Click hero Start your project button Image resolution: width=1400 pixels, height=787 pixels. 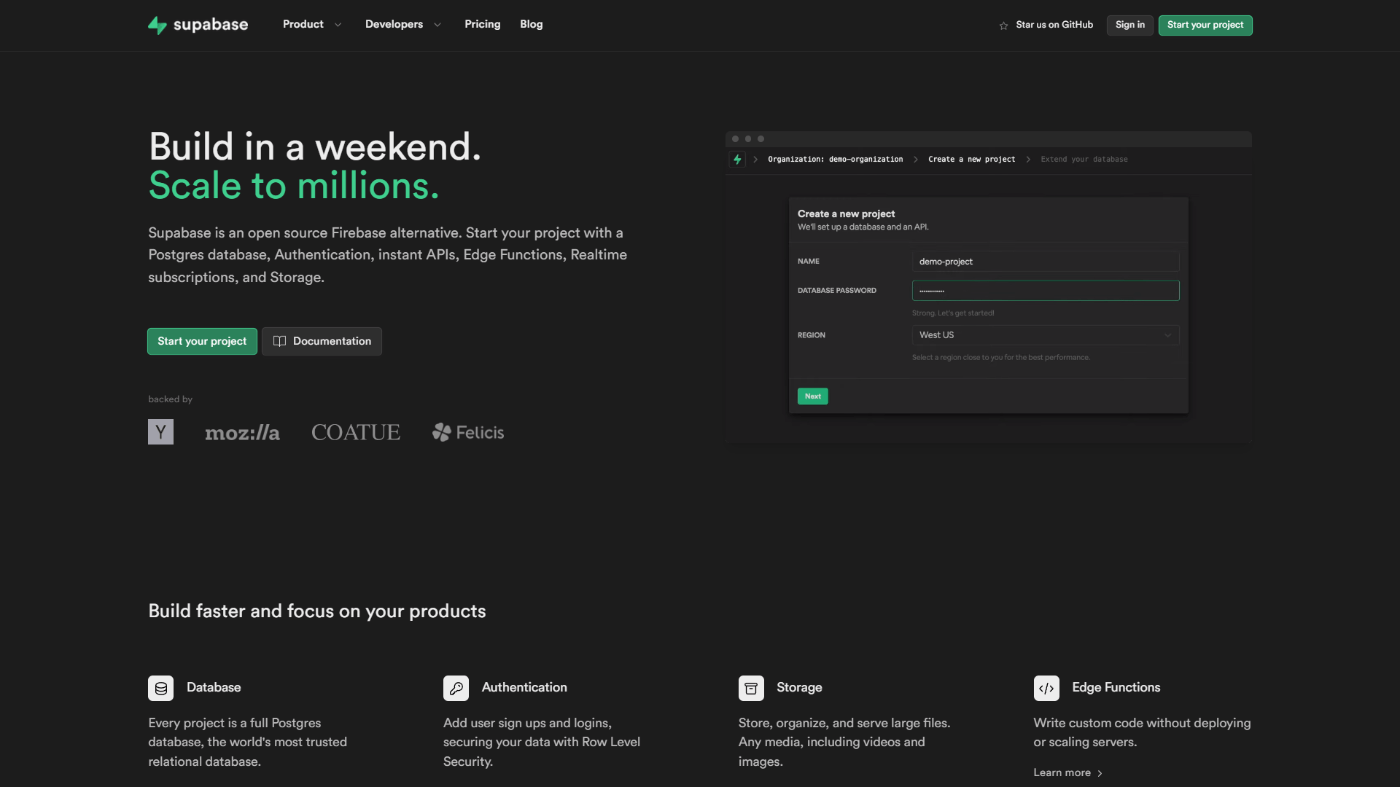[202, 341]
